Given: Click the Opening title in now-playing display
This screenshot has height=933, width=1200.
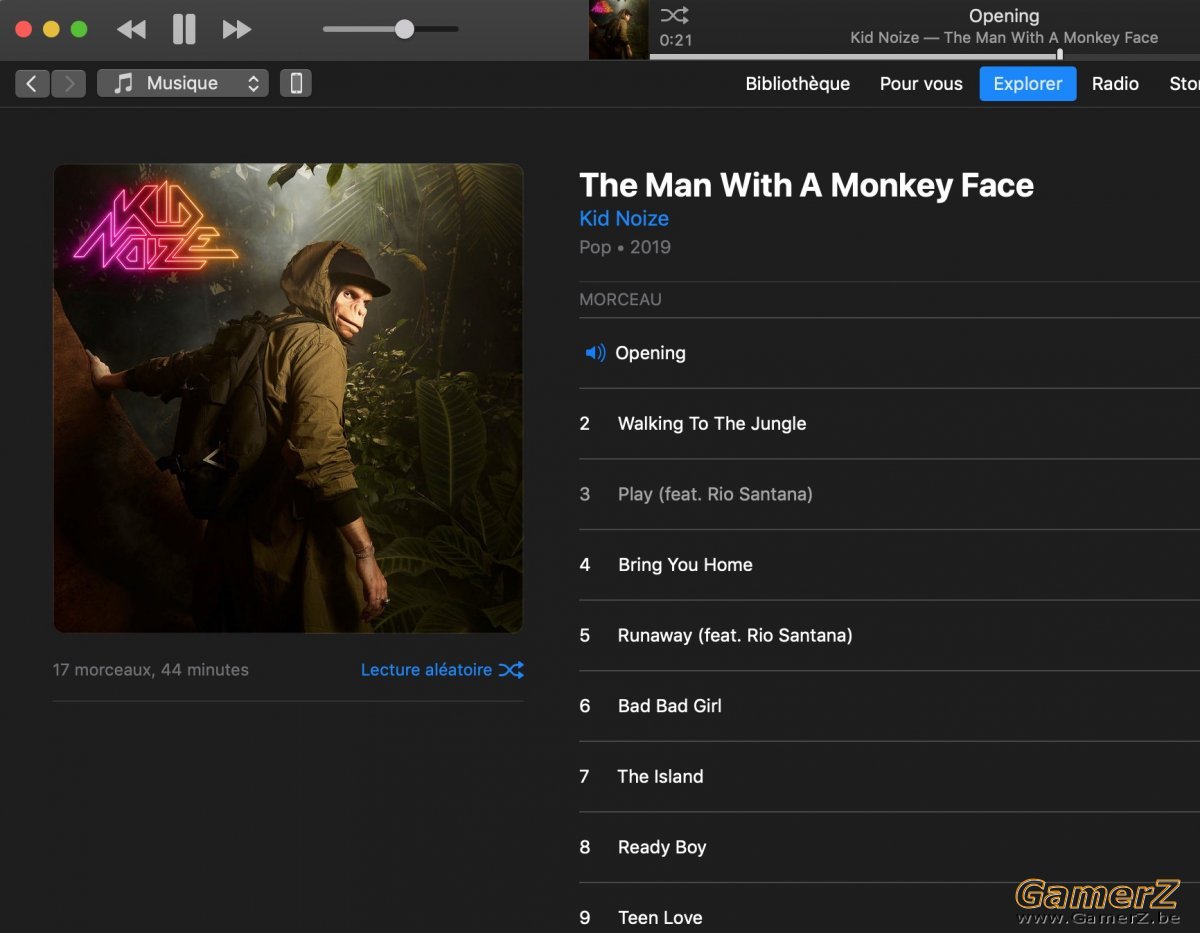Looking at the screenshot, I should [1004, 16].
